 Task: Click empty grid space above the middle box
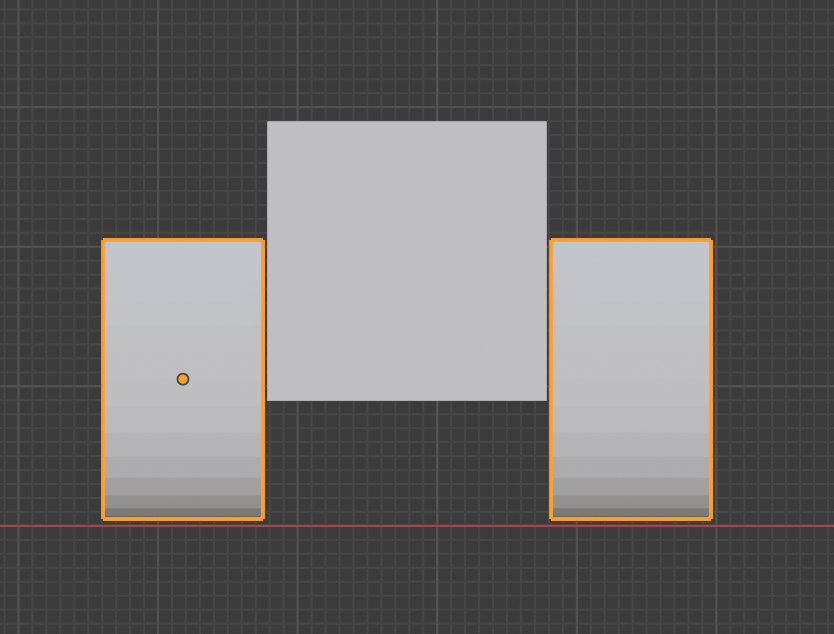pos(407,60)
